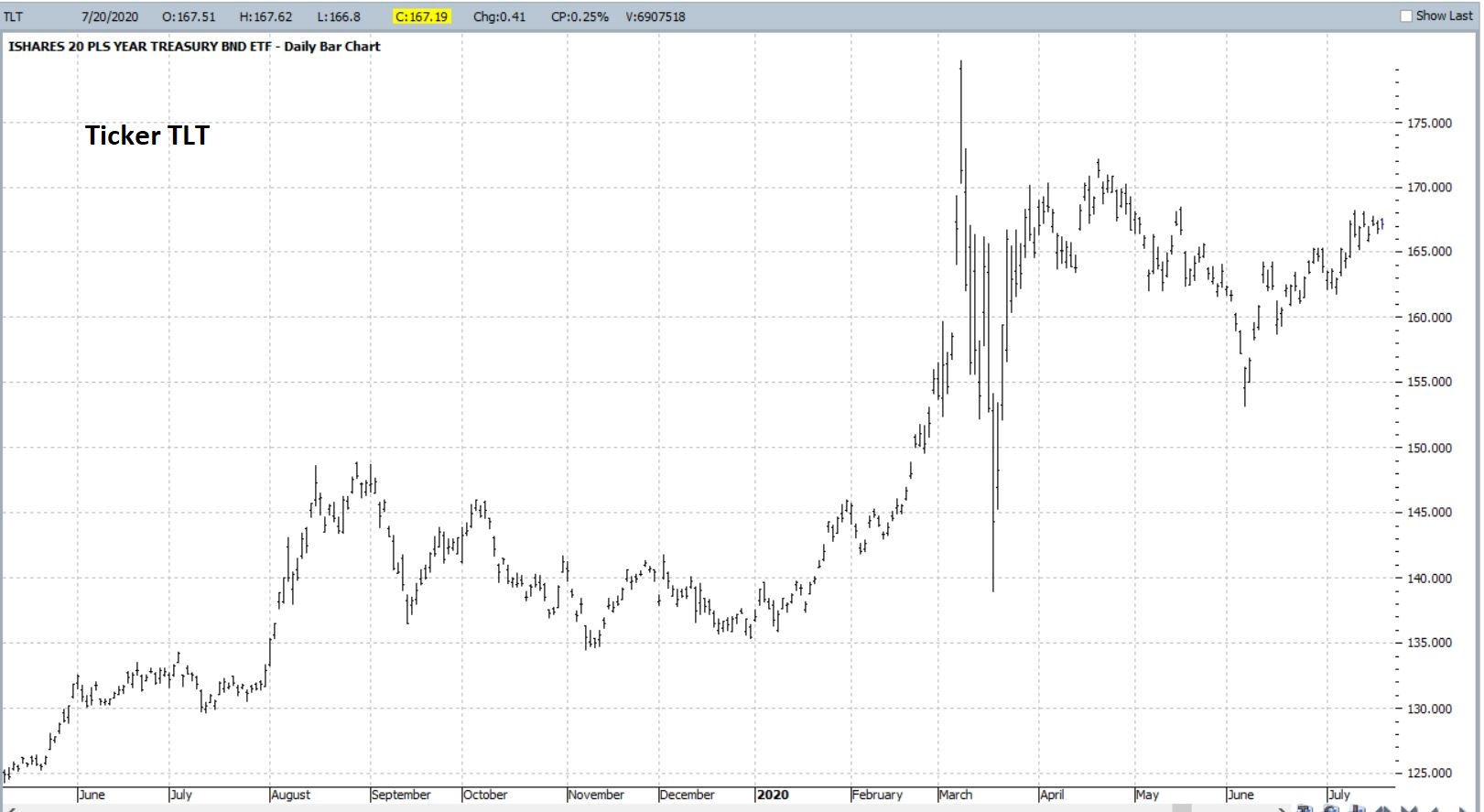
Task: Click the 160.000 price axis label
Action: click(x=1429, y=318)
